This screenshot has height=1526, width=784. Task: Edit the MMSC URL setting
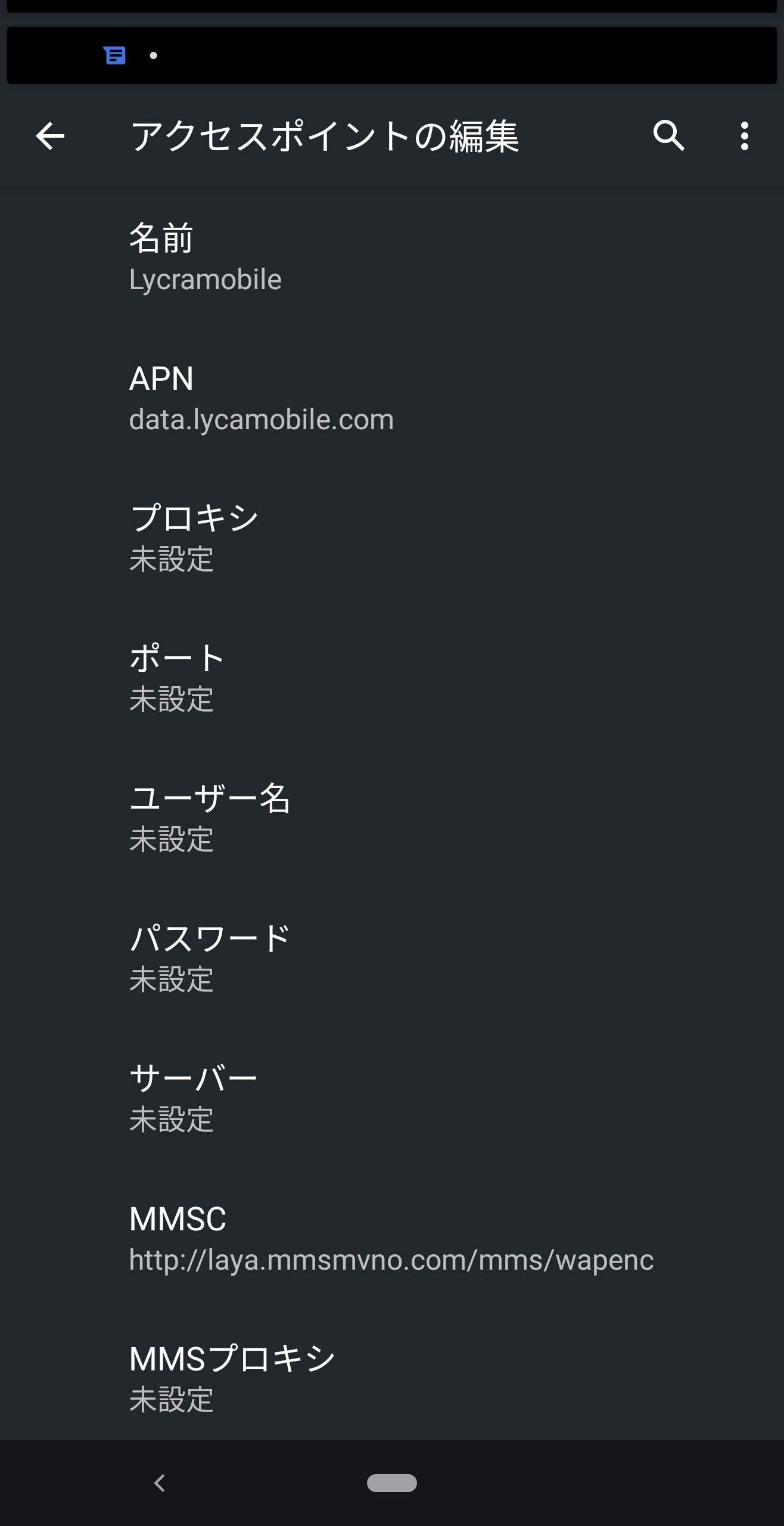392,1238
